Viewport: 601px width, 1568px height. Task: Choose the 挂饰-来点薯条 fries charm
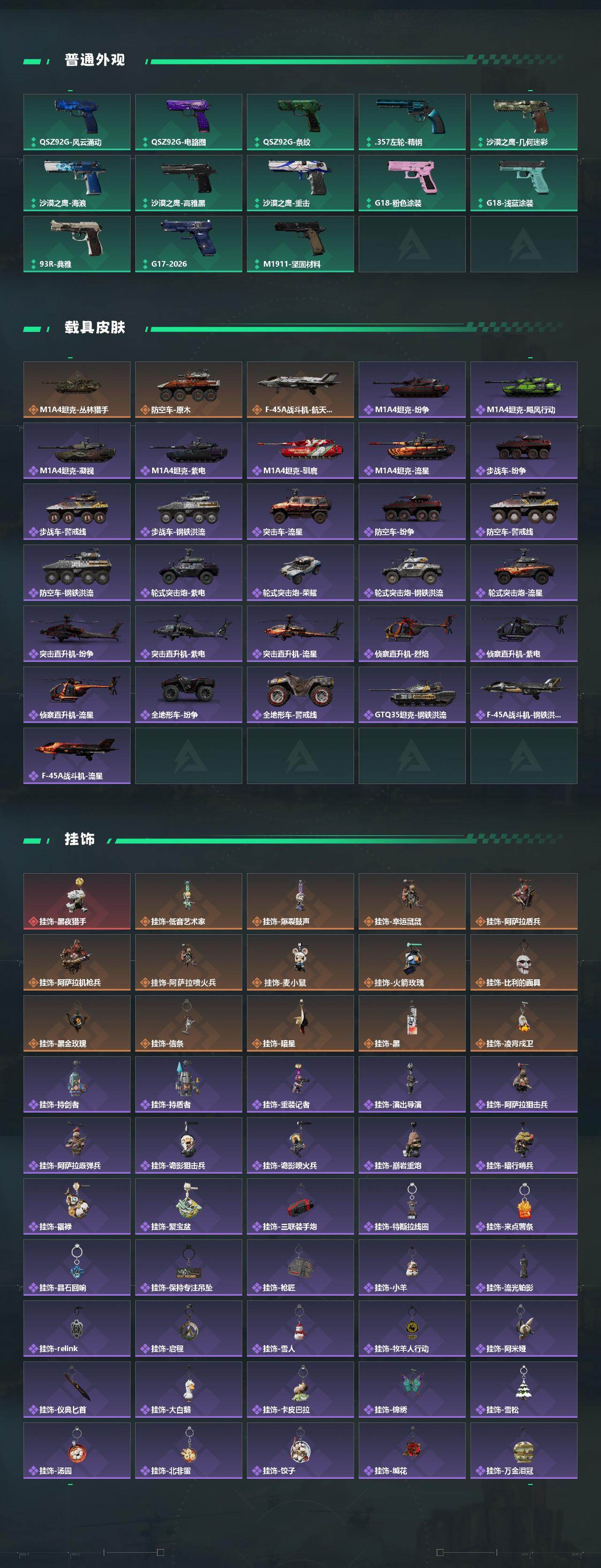click(524, 1207)
